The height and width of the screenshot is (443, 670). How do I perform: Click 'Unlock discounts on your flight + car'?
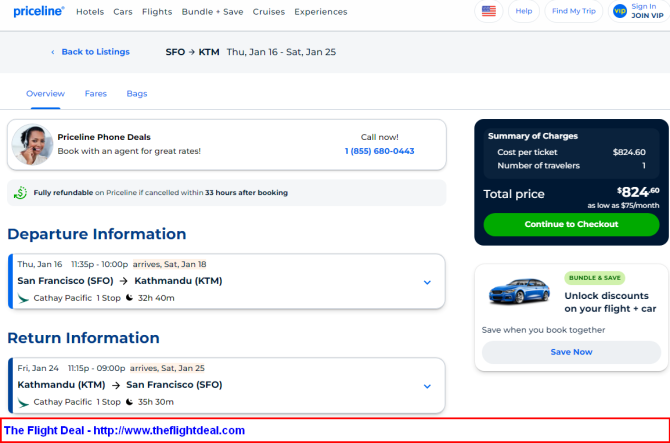610,302
